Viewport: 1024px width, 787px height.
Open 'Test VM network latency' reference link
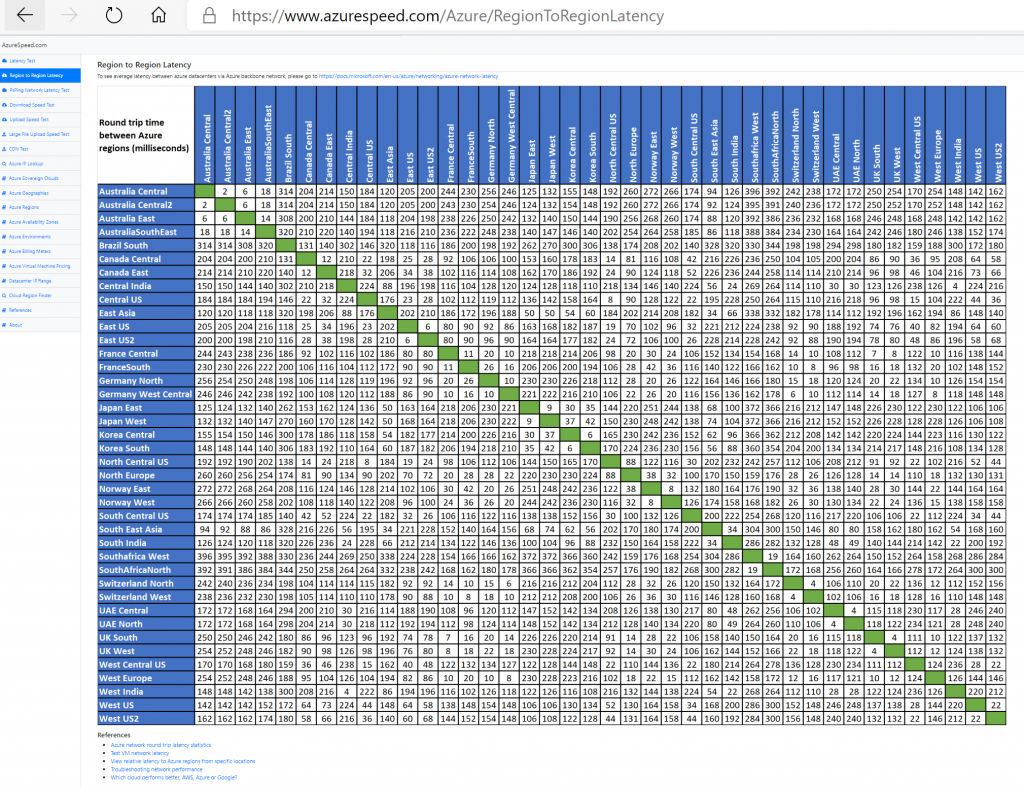(139, 752)
